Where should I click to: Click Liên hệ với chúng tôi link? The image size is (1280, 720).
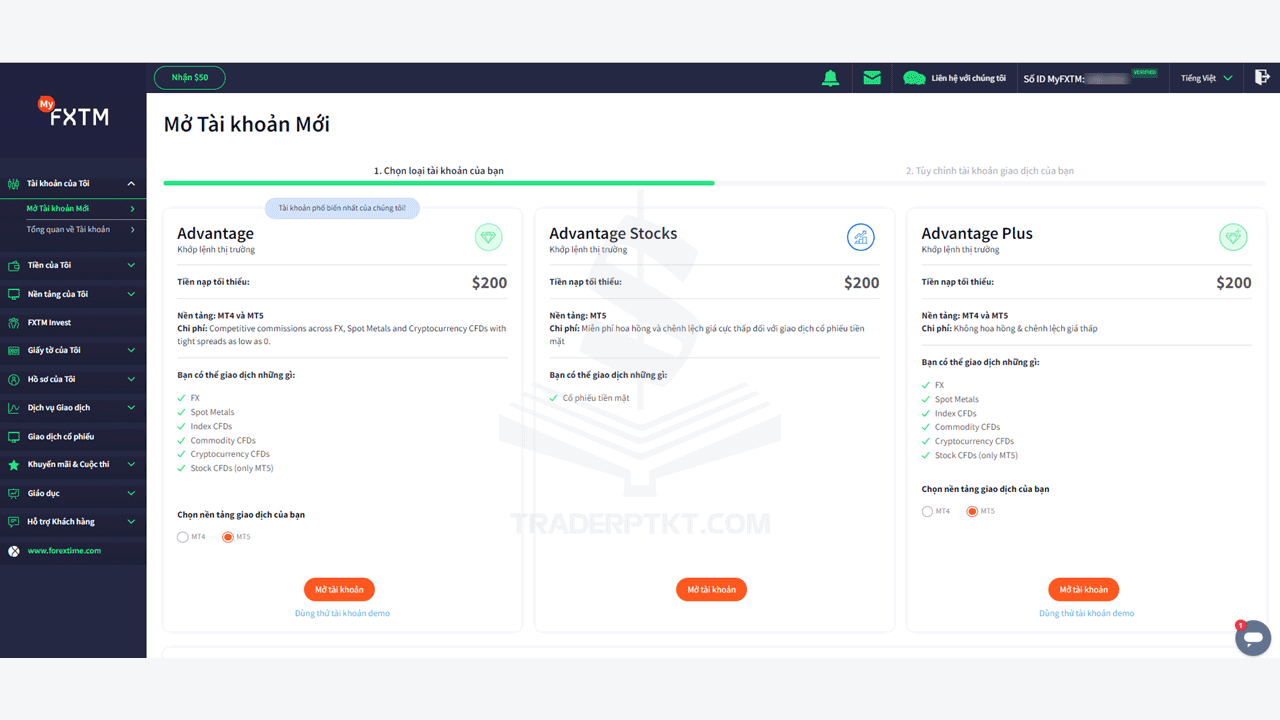click(968, 78)
